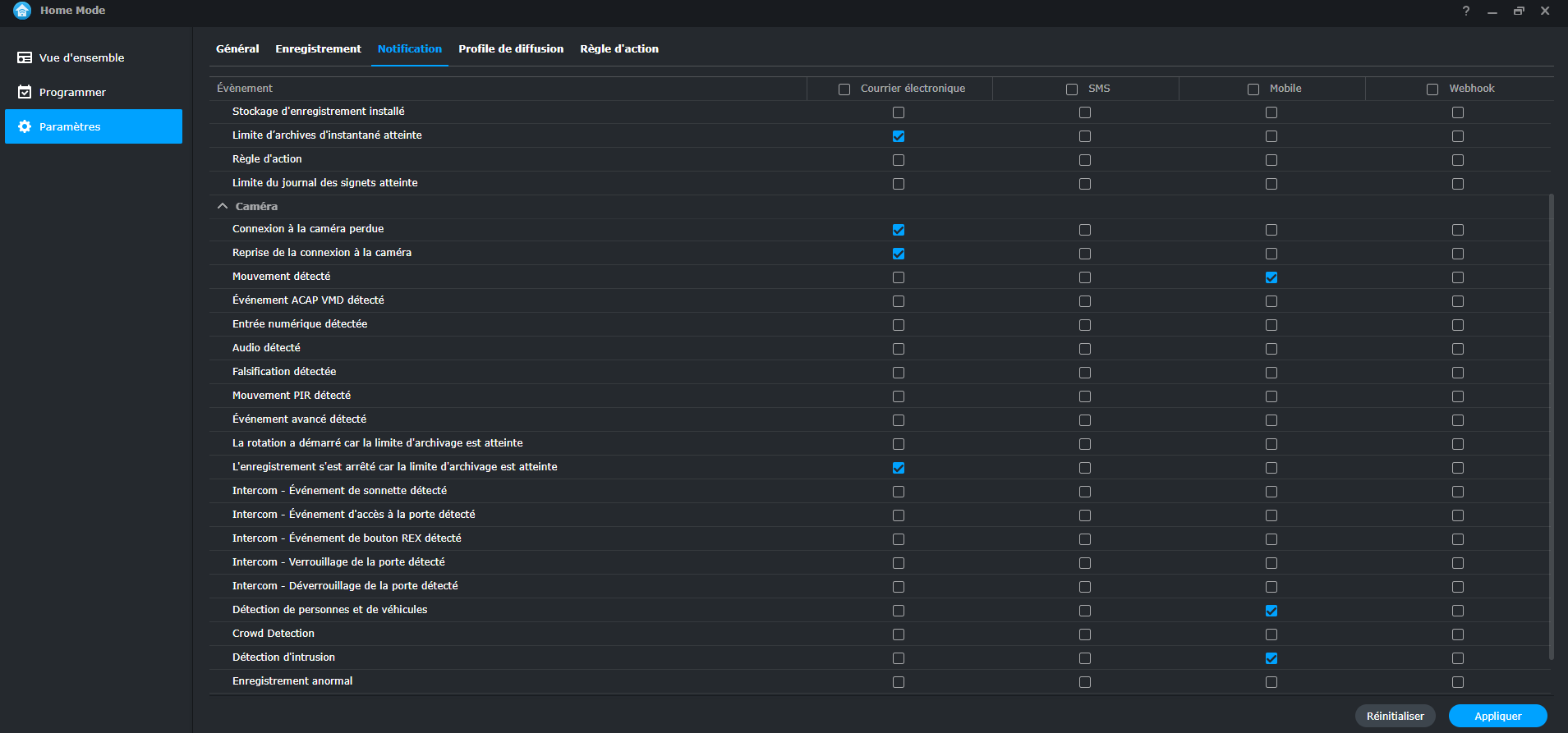This screenshot has height=733, width=1568.
Task: Collapse the Caméra section chevron
Action: [223, 206]
